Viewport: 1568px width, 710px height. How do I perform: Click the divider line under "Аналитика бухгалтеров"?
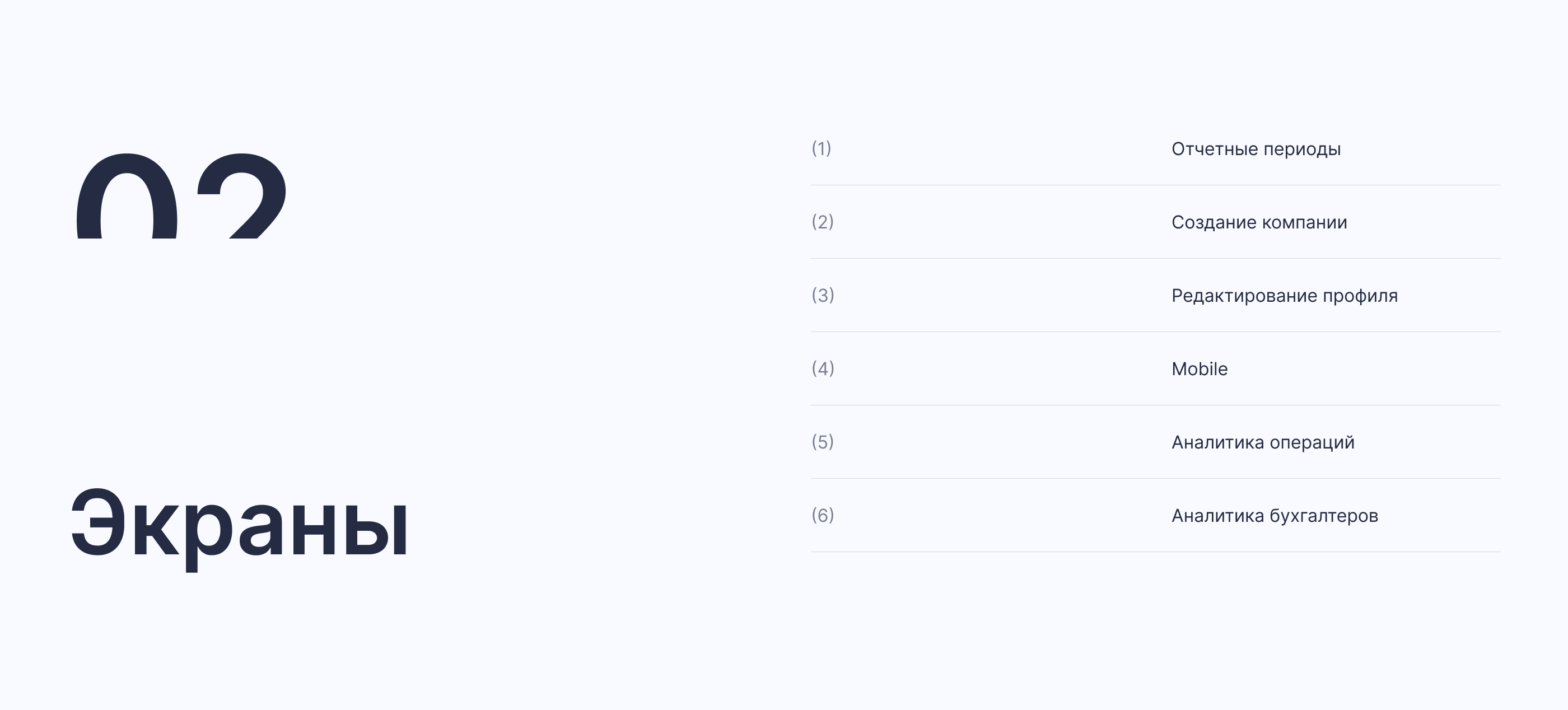[x=1155, y=552]
